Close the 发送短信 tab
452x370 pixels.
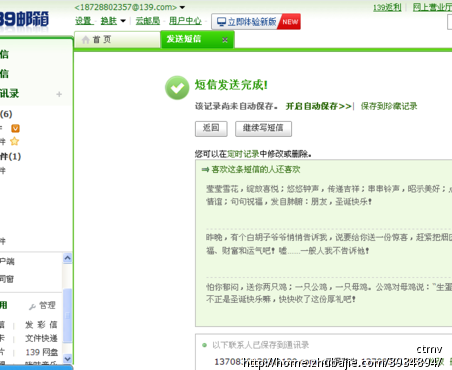(x=225, y=40)
